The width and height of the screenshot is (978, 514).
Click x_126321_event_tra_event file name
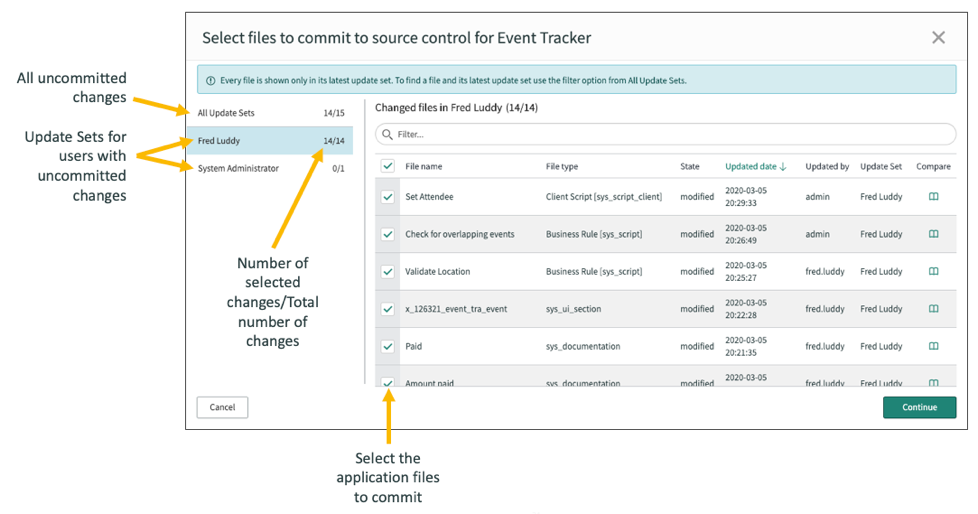tap(456, 309)
